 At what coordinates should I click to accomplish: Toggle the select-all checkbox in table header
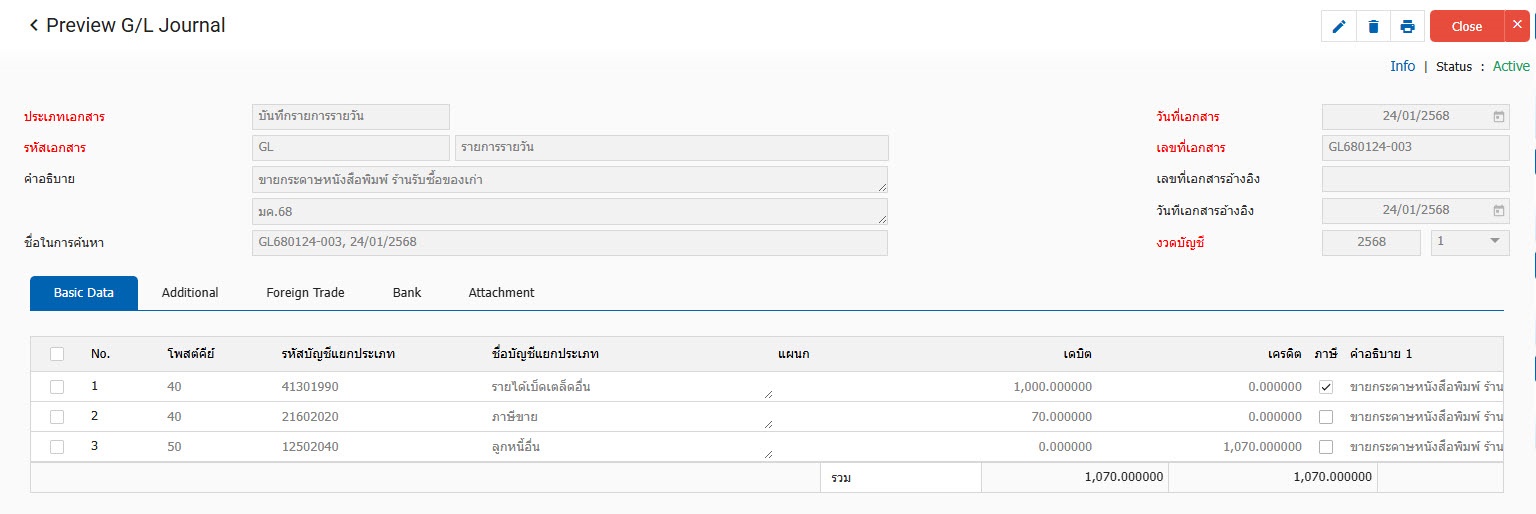[x=57, y=354]
